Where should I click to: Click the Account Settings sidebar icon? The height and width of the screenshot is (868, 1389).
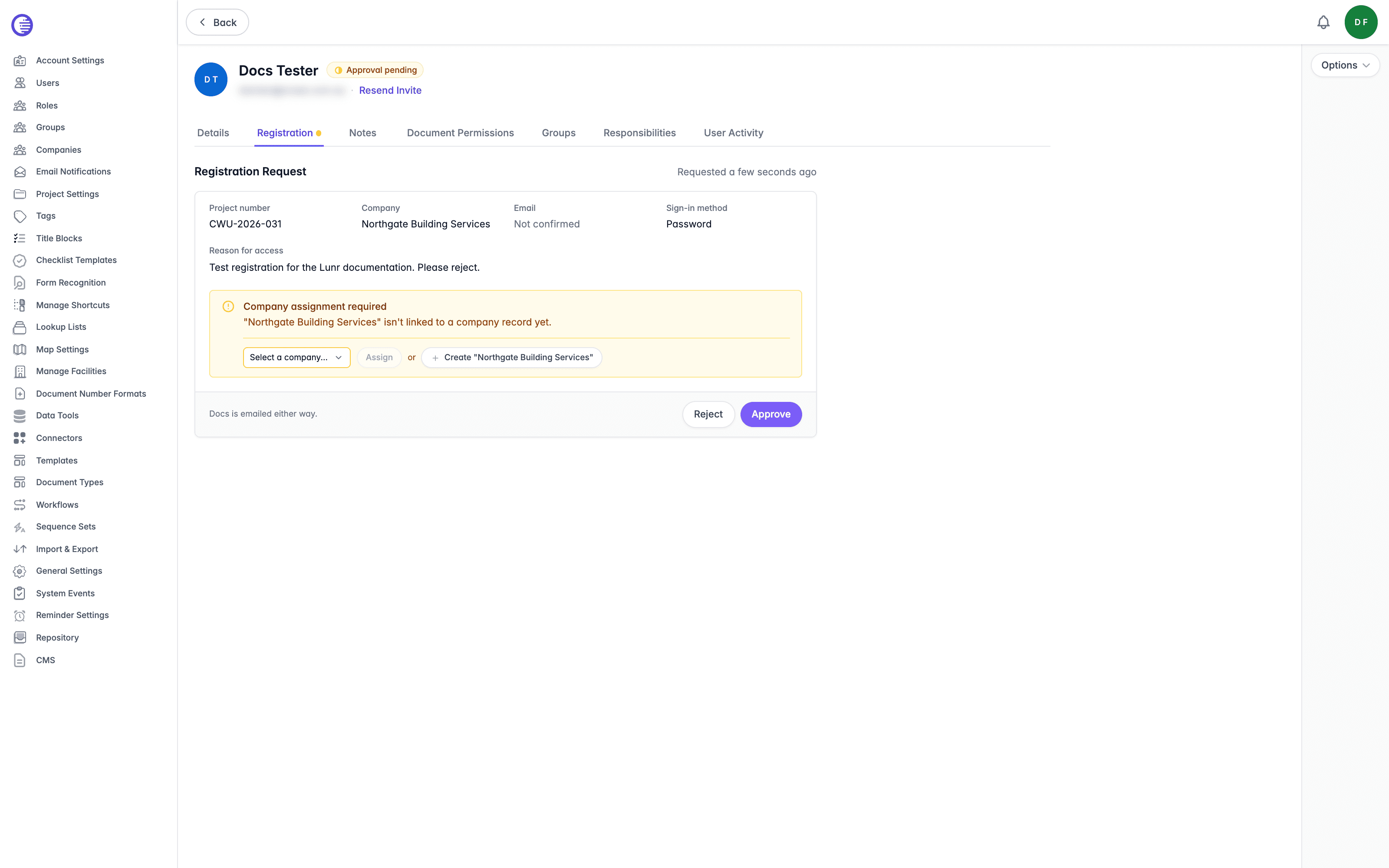(20, 60)
